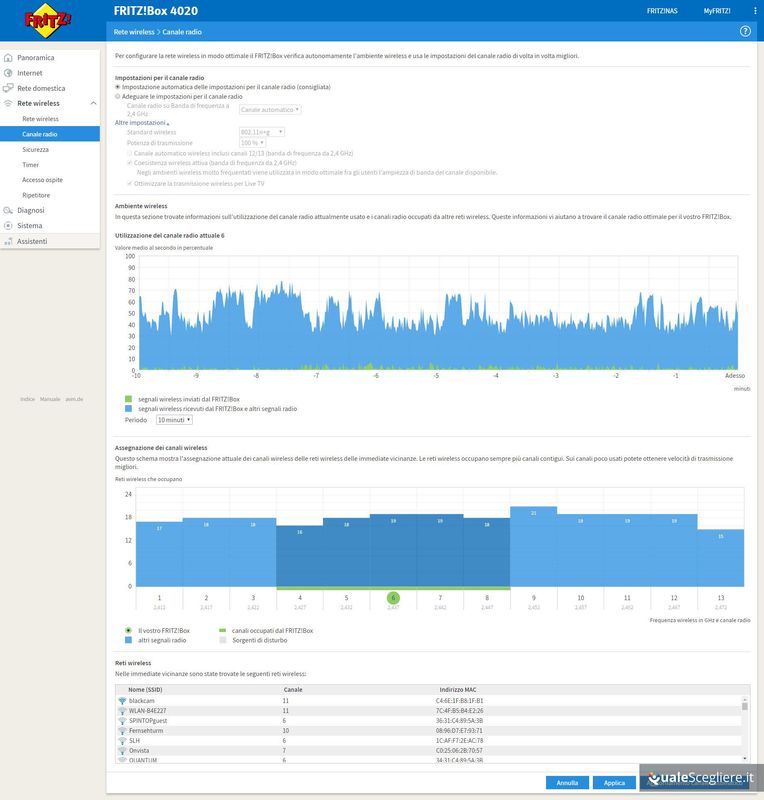764x800 pixels.
Task: Click the Annulla button
Action: (x=567, y=782)
